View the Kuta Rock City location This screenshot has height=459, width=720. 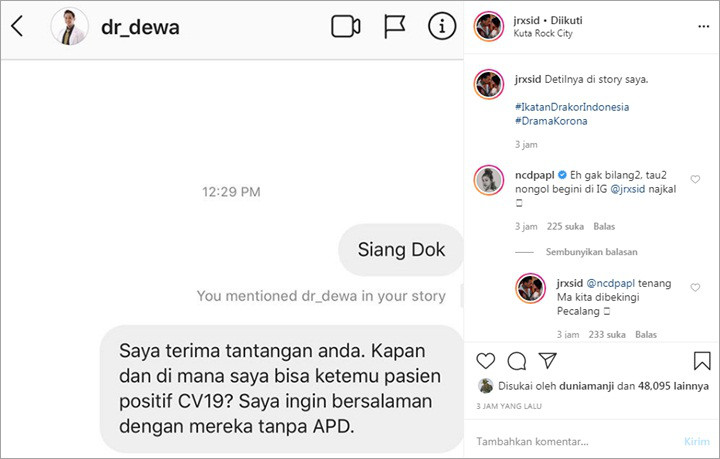click(543, 34)
